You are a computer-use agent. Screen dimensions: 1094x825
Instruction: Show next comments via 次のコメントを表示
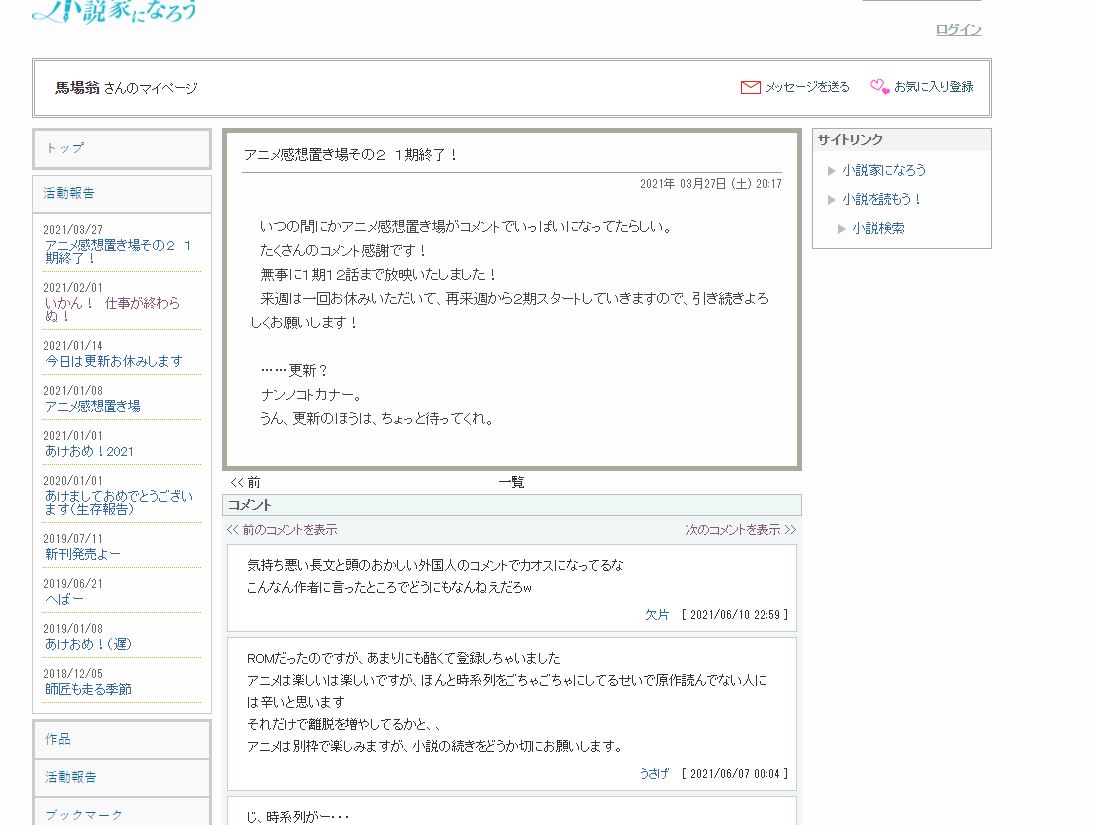coord(740,530)
